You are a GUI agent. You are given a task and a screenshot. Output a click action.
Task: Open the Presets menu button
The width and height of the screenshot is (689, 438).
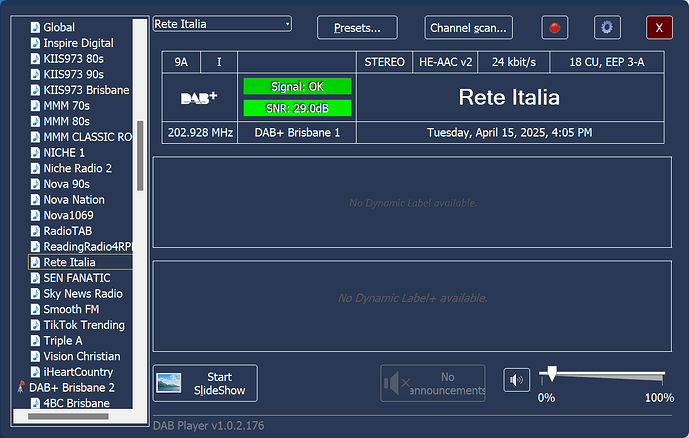(356, 28)
